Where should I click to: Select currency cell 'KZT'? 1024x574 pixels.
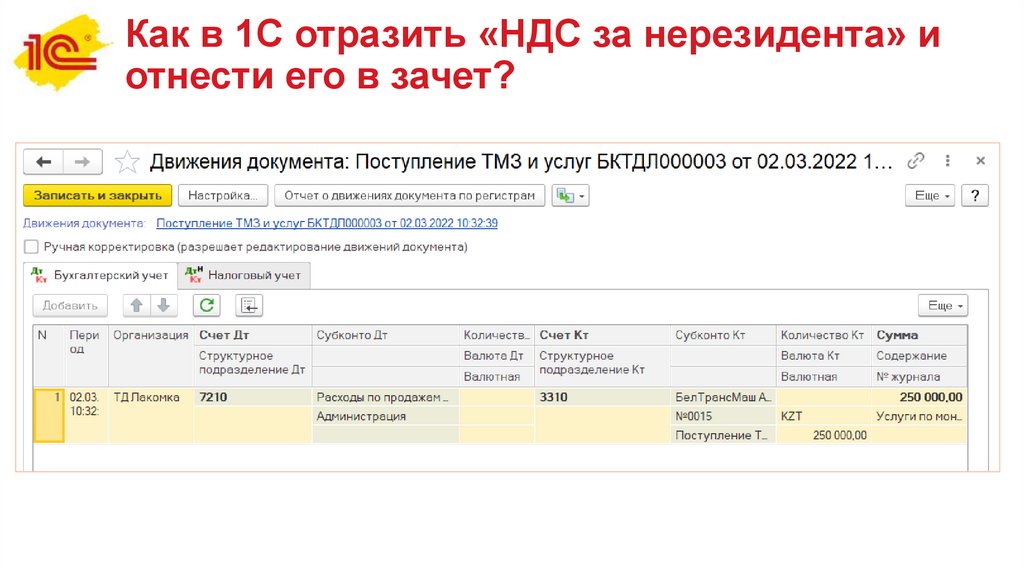coord(824,416)
